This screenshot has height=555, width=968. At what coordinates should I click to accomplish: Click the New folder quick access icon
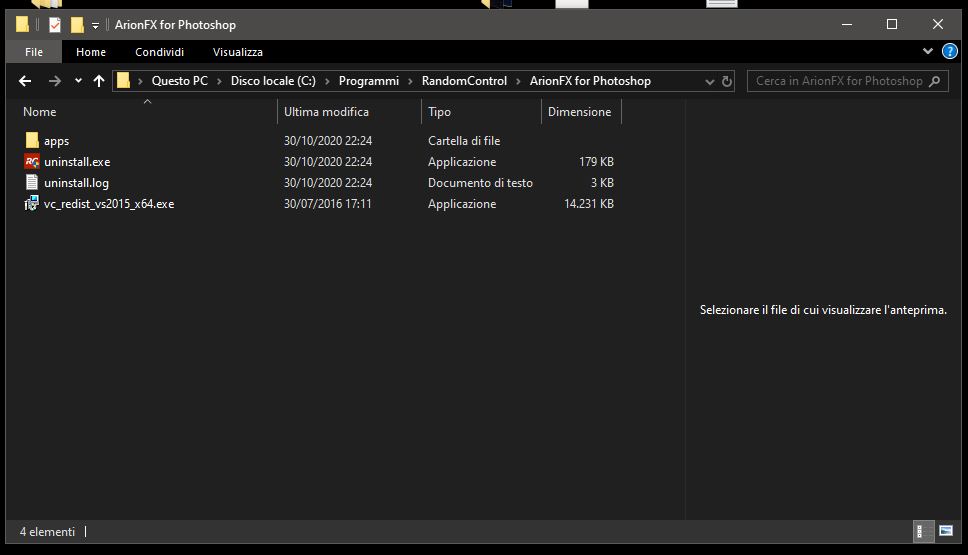(x=77, y=25)
